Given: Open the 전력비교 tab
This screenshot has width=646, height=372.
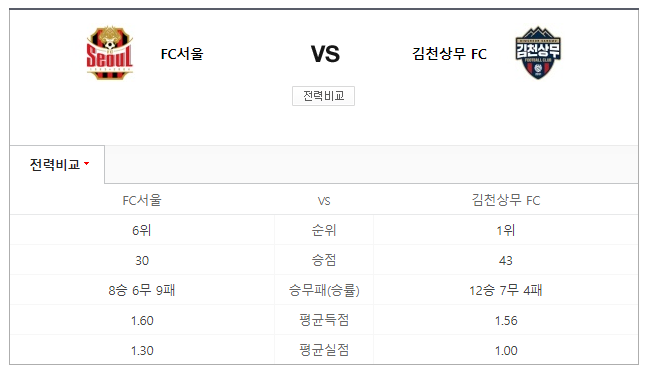Looking at the screenshot, I should click(57, 164).
